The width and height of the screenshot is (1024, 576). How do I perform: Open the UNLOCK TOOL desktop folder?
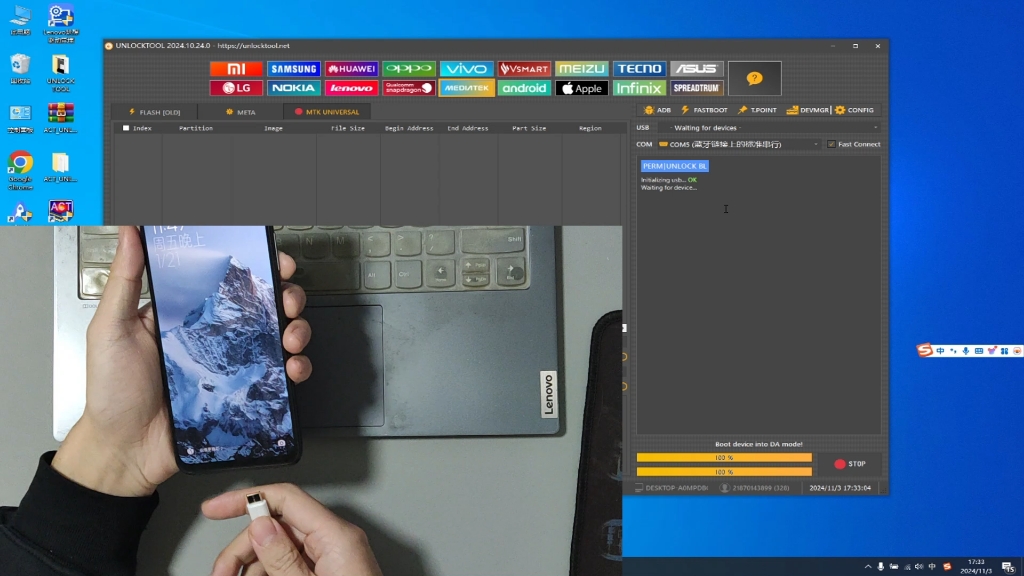coord(61,73)
